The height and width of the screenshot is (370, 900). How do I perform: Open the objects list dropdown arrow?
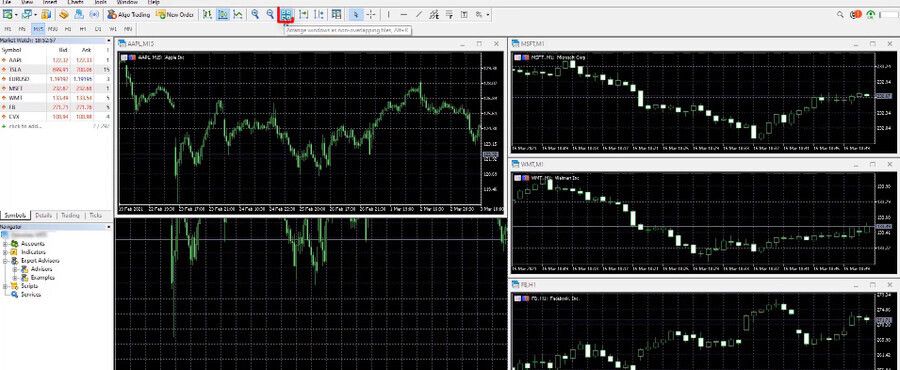click(x=488, y=14)
